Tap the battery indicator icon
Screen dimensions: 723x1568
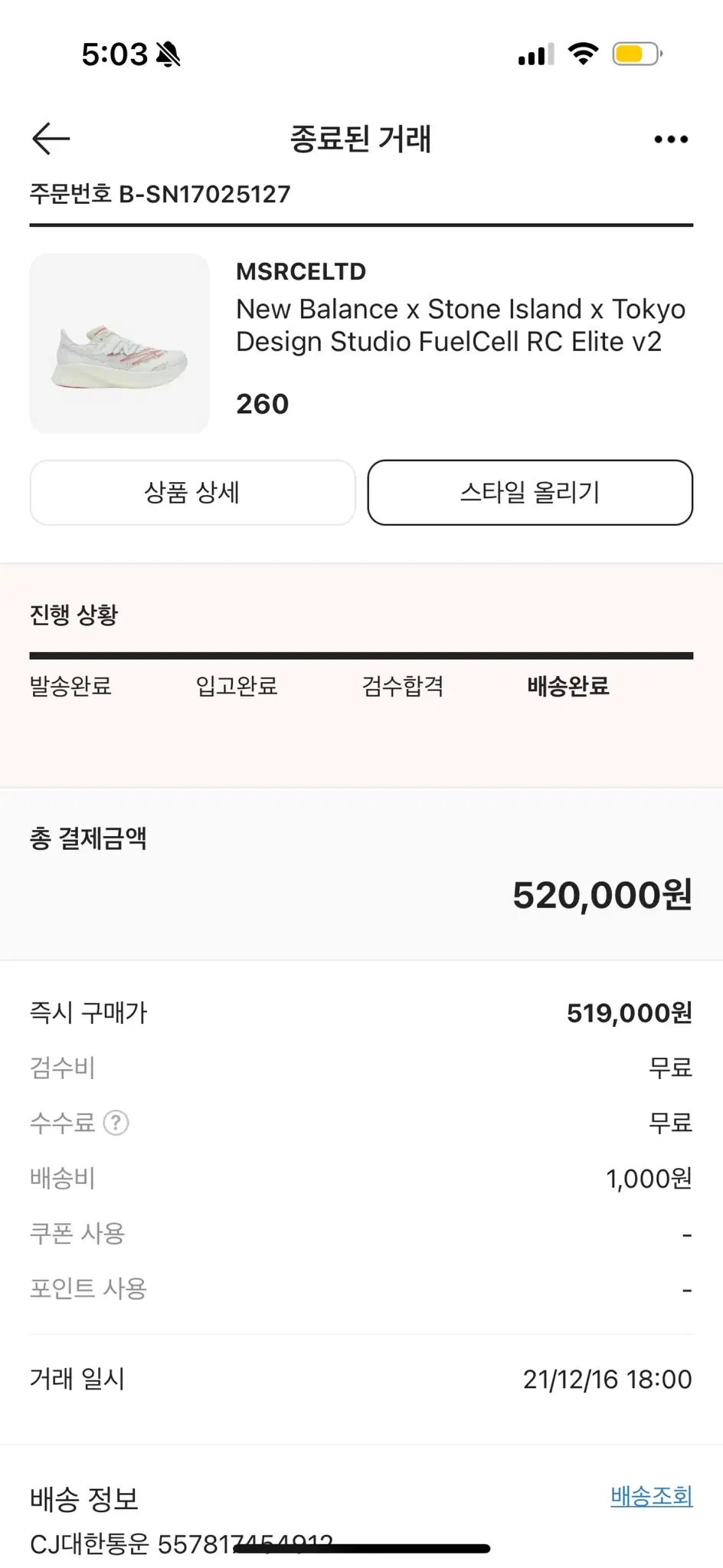tap(637, 54)
